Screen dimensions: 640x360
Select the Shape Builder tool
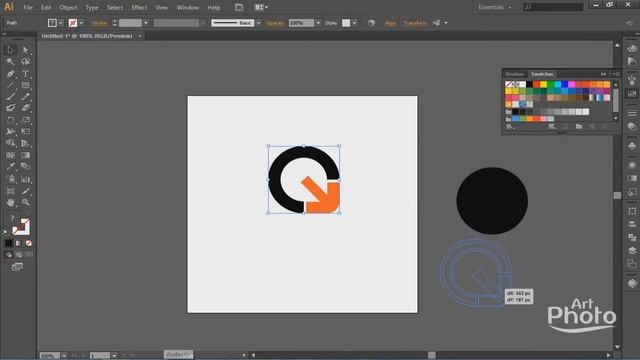tap(11, 143)
